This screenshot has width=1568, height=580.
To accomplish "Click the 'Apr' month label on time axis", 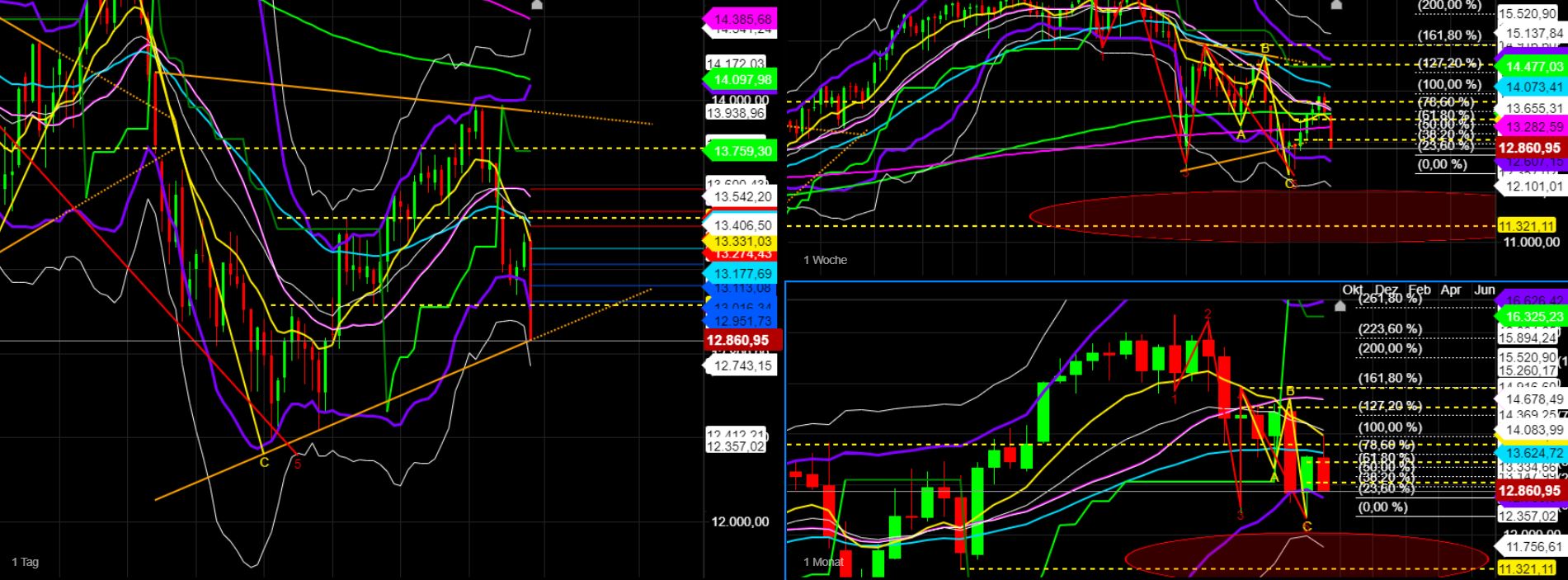I will pos(1451,290).
